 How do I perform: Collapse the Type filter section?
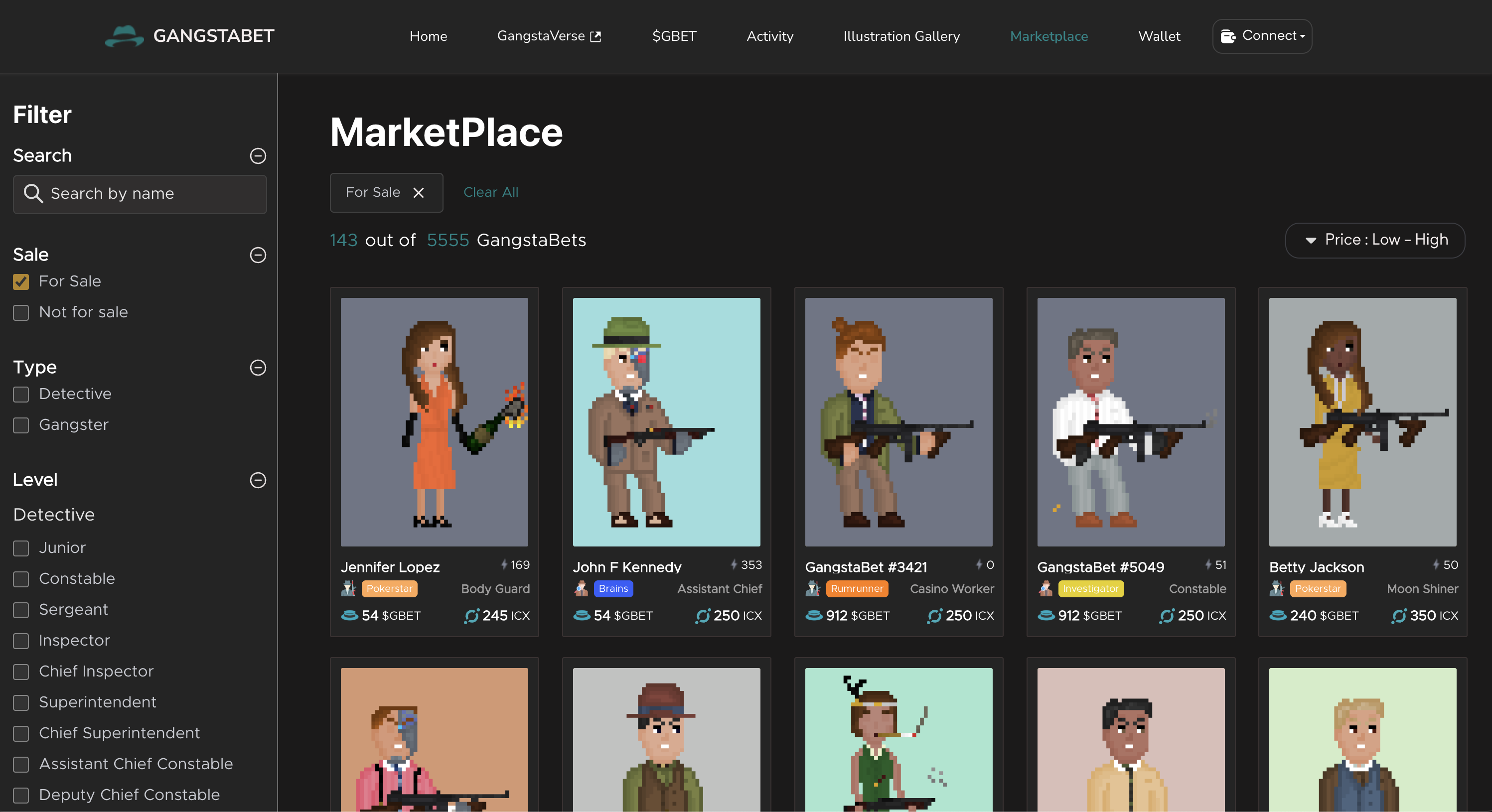pos(258,368)
